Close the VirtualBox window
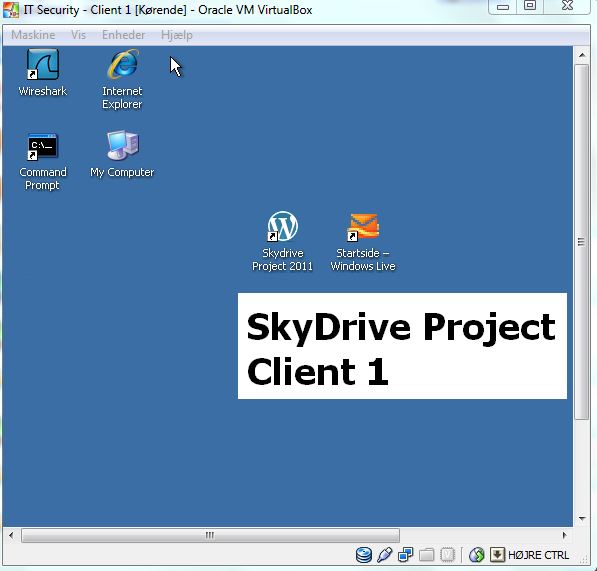The image size is (597, 571). point(567,6)
